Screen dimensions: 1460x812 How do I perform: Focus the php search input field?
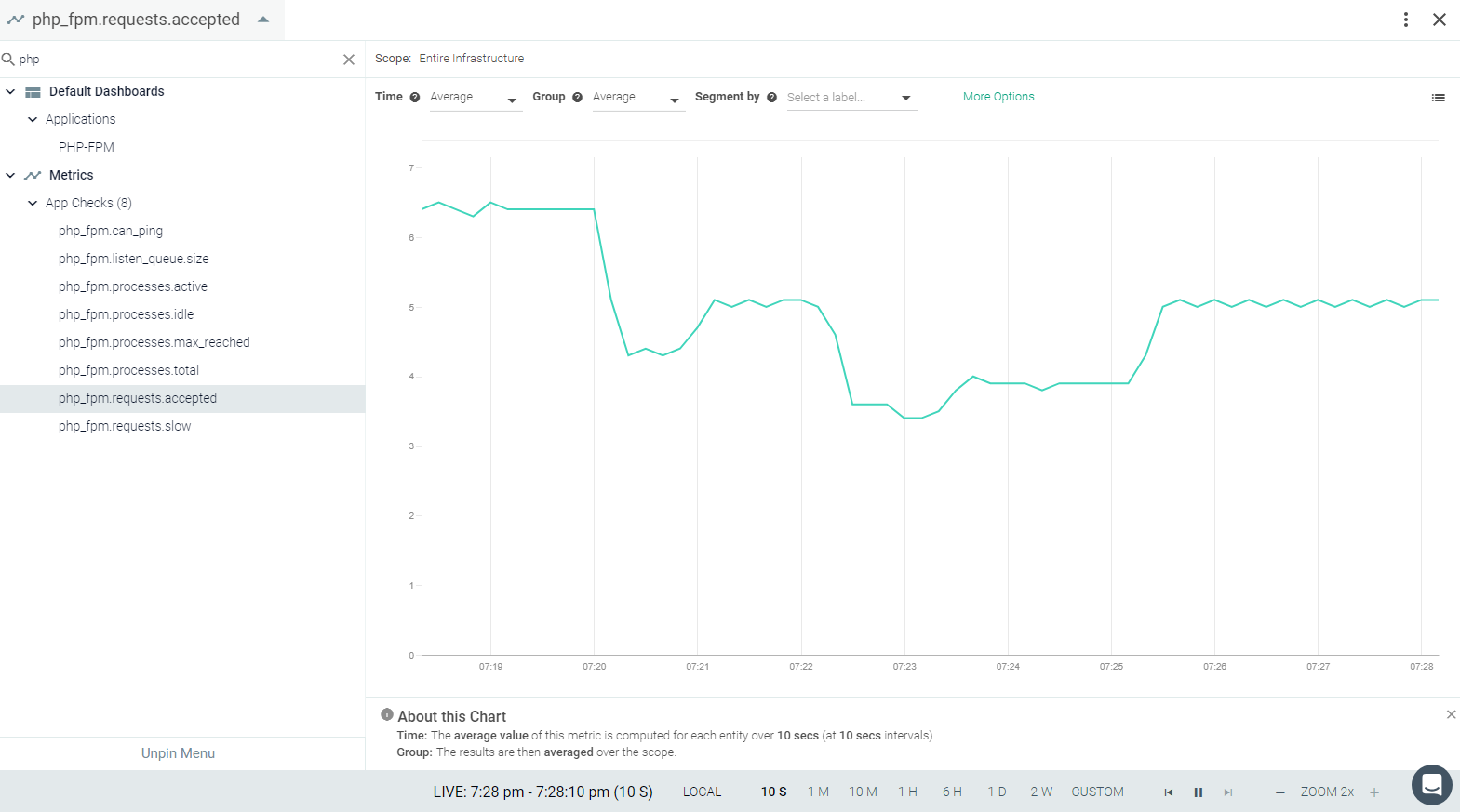pyautogui.click(x=177, y=60)
